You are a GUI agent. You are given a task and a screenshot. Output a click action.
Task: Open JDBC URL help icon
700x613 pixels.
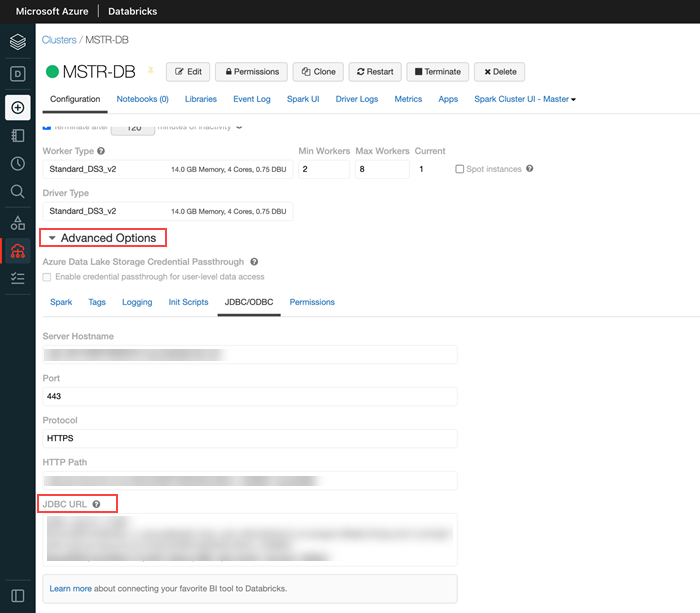pyautogui.click(x=96, y=504)
